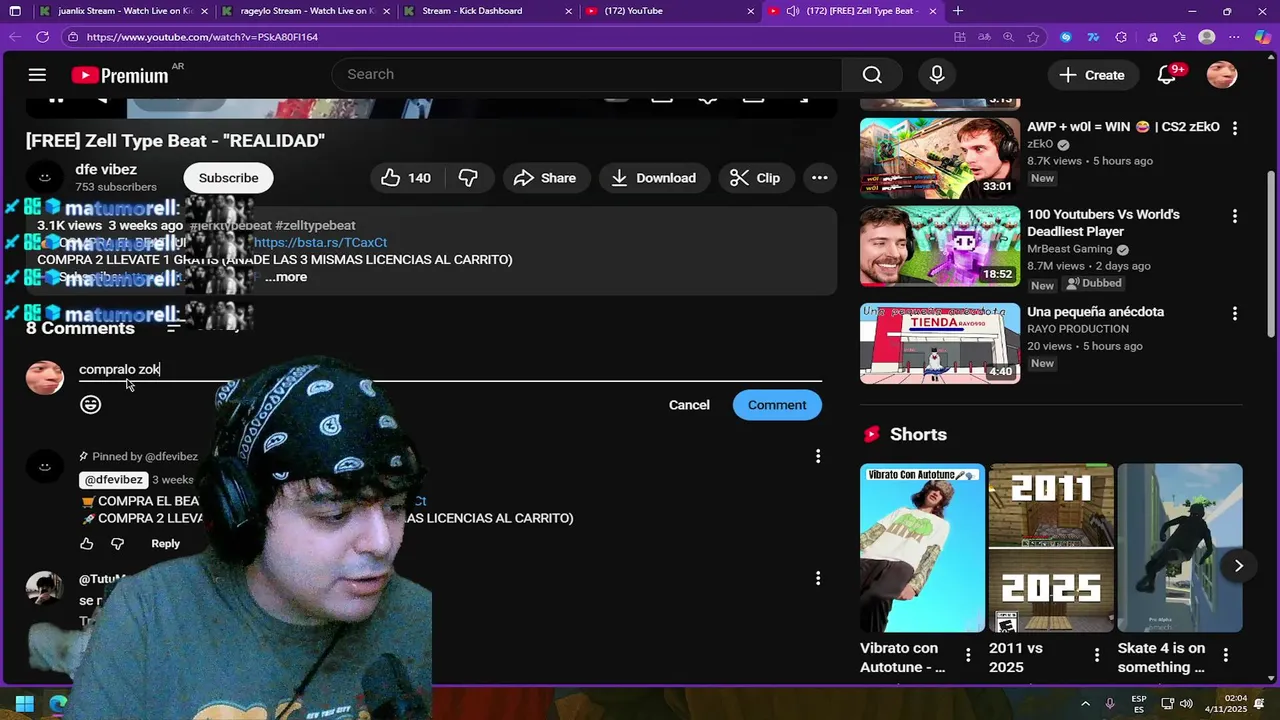Viewport: 1280px width, 720px height.
Task: Create a clip with Clip button
Action: click(755, 178)
